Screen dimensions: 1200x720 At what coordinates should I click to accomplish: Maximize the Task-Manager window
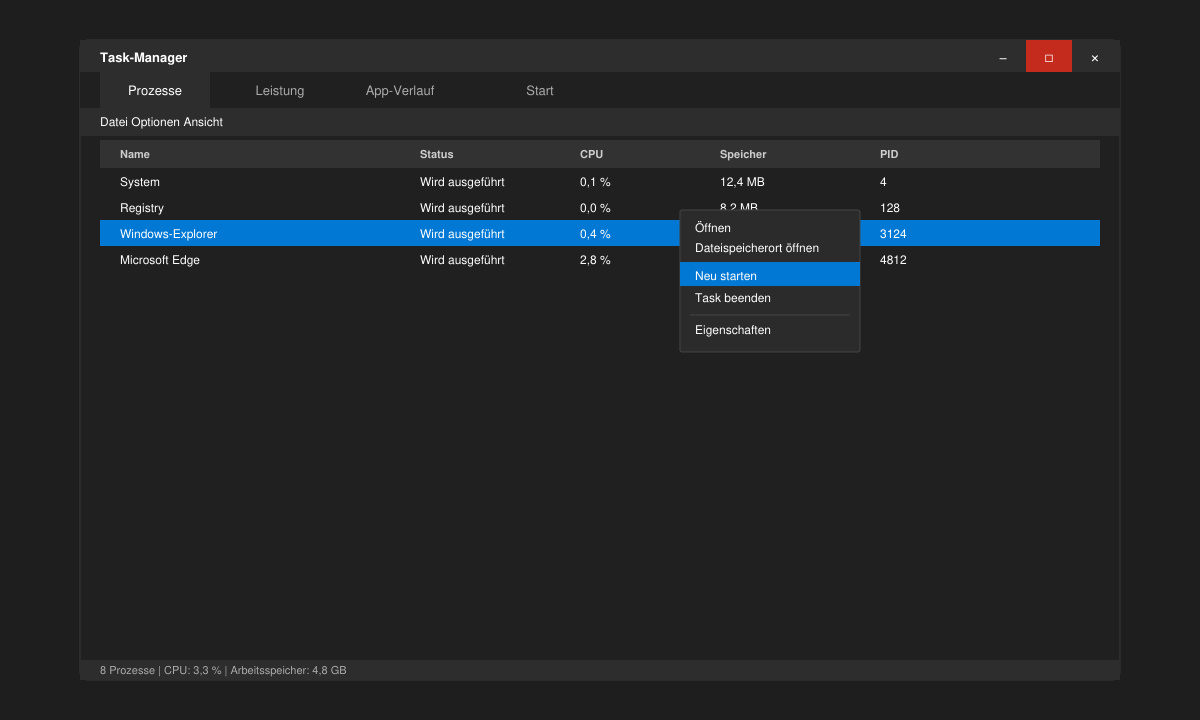tap(1049, 57)
